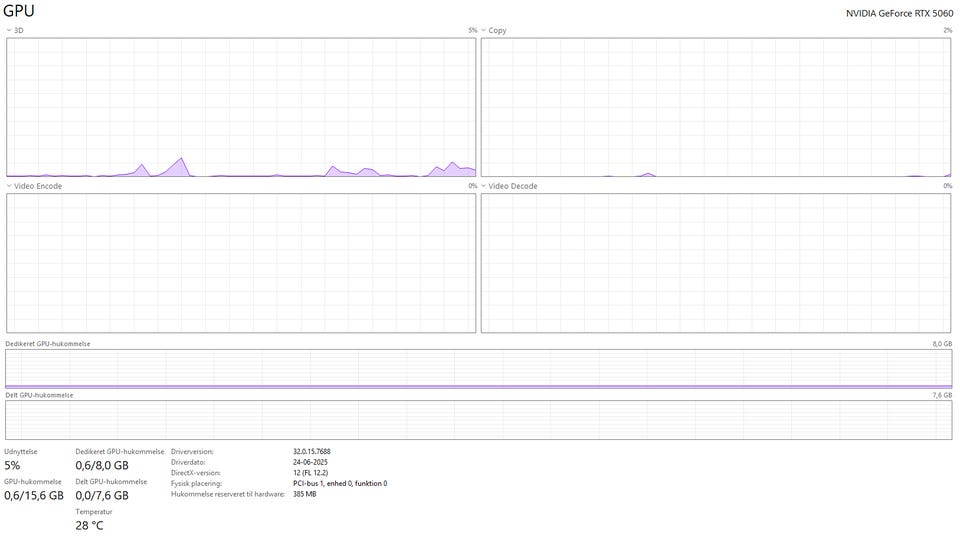Click the Delt GPU-hukommelse graph
The width and height of the screenshot is (960, 536).
coord(479,420)
